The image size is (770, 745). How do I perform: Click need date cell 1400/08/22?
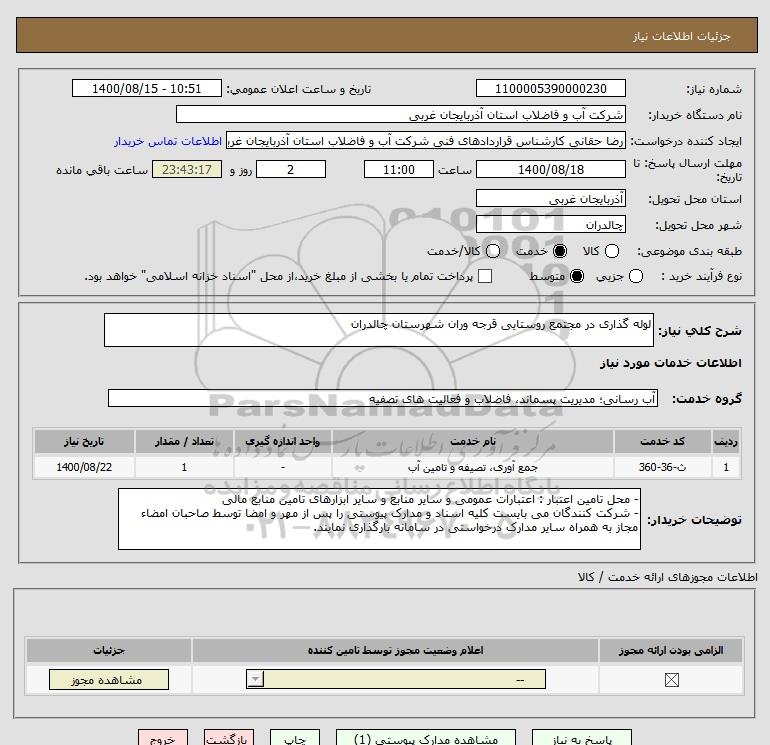point(84,467)
